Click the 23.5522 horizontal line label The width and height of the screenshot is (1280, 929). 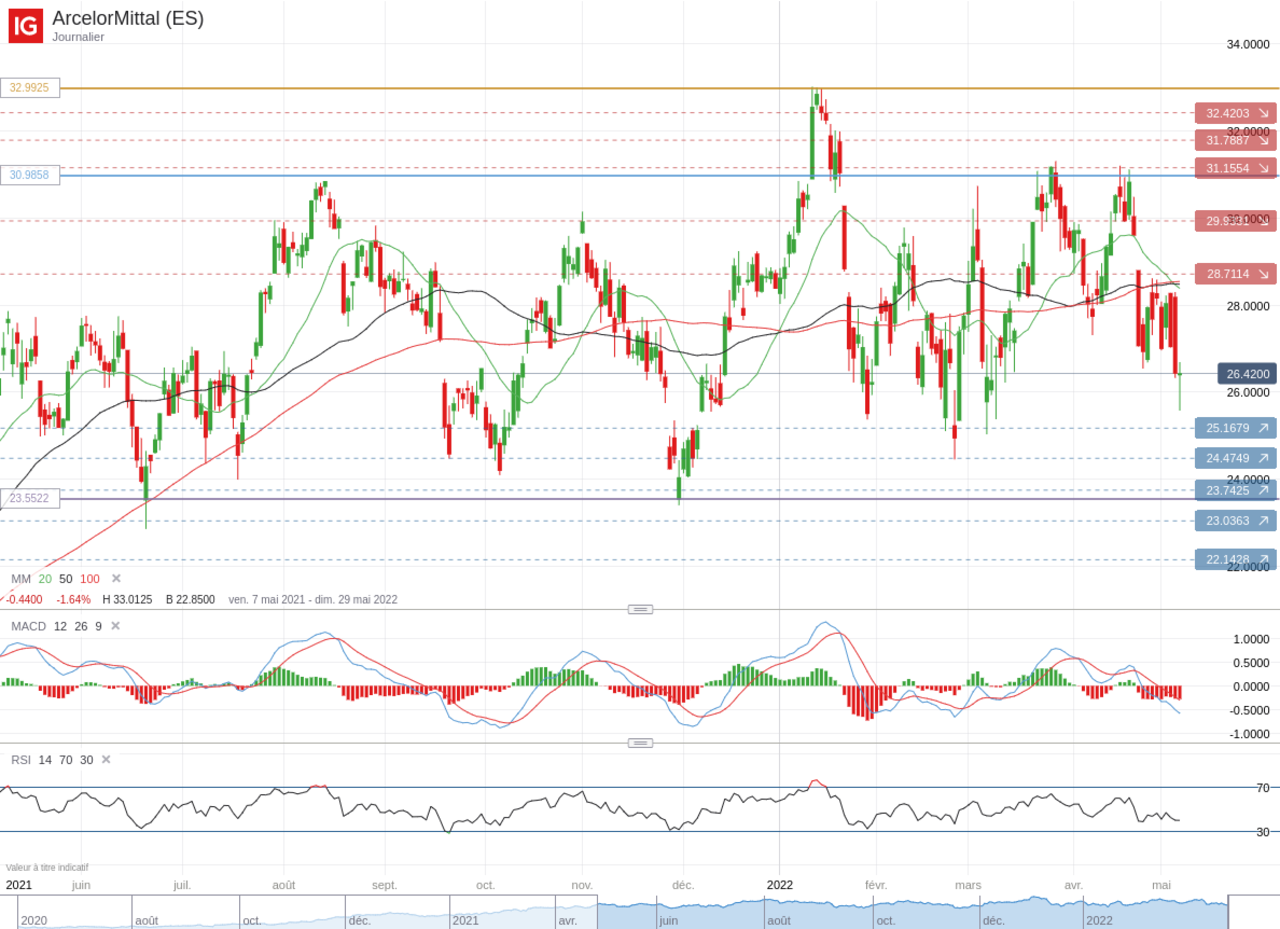[x=30, y=498]
